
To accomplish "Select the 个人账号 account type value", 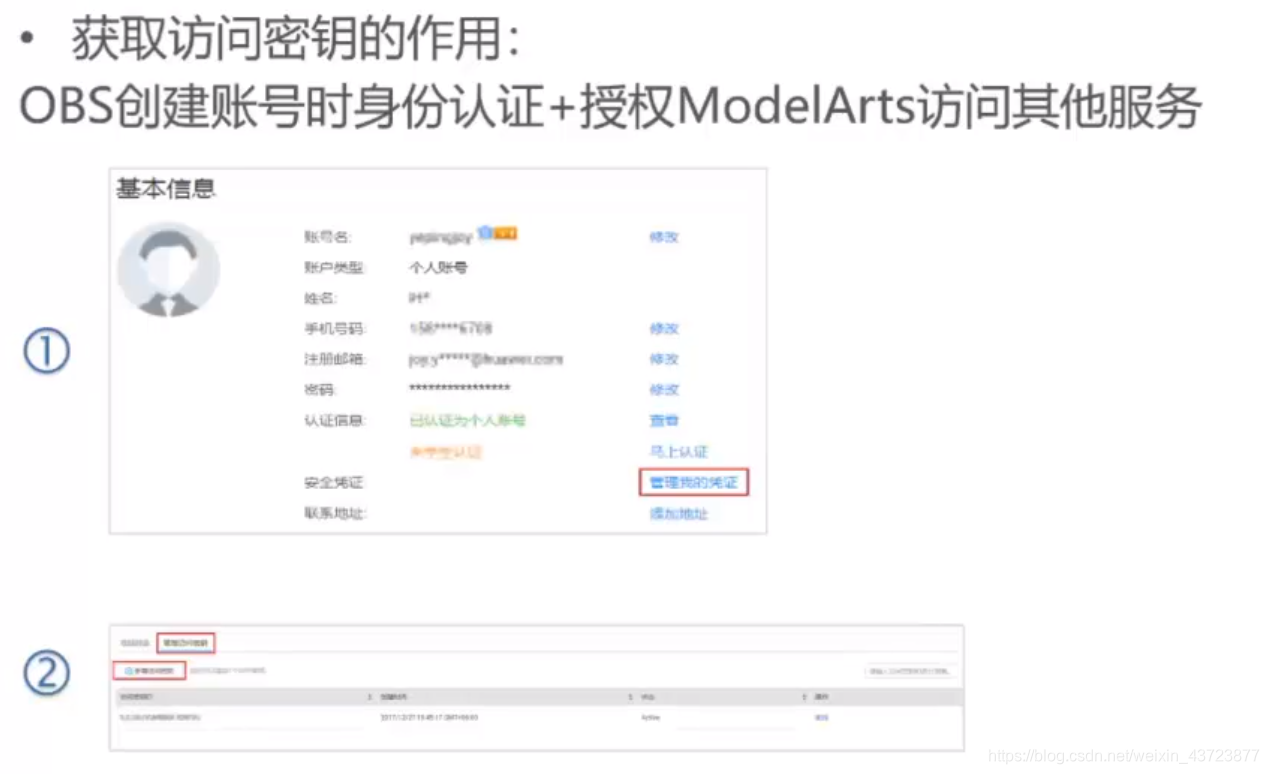I will [438, 267].
